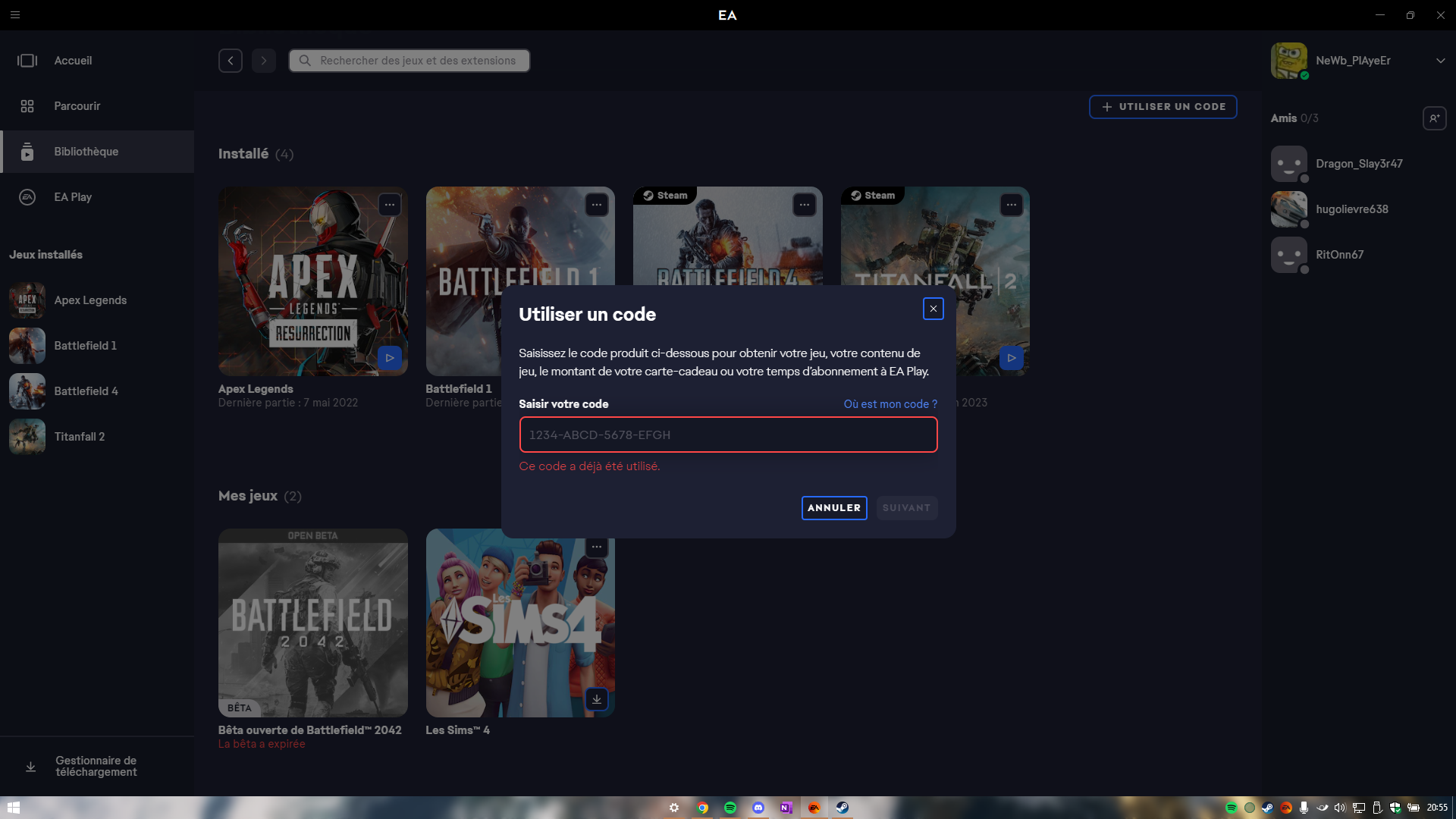Download Les Sims 4 via download icon
Image resolution: width=1456 pixels, height=819 pixels.
click(597, 699)
